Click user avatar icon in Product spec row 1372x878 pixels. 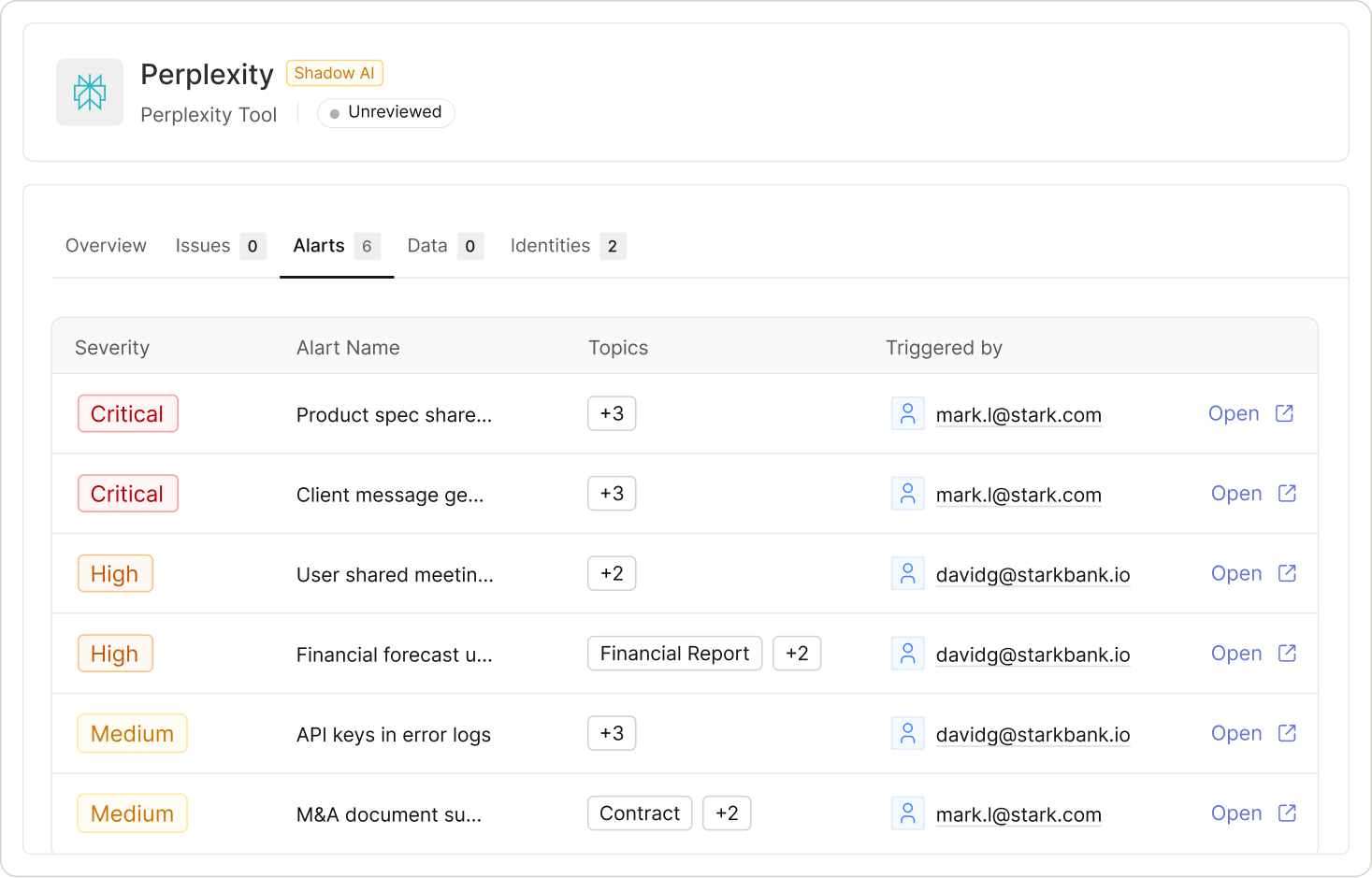pyautogui.click(x=907, y=413)
